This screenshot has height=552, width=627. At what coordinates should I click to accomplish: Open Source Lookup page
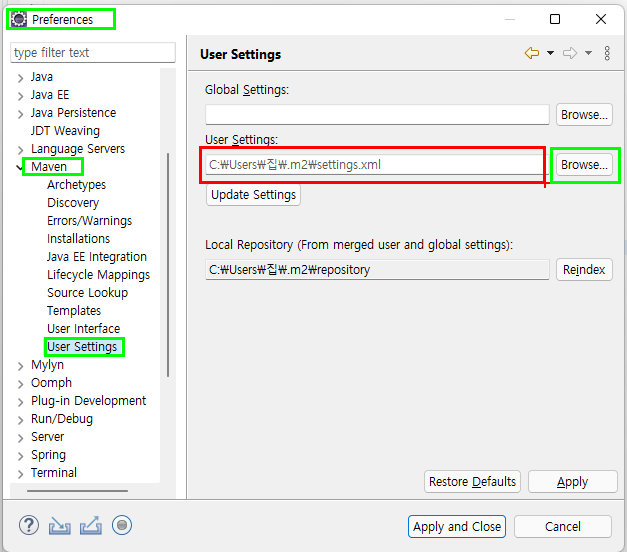pos(87,293)
